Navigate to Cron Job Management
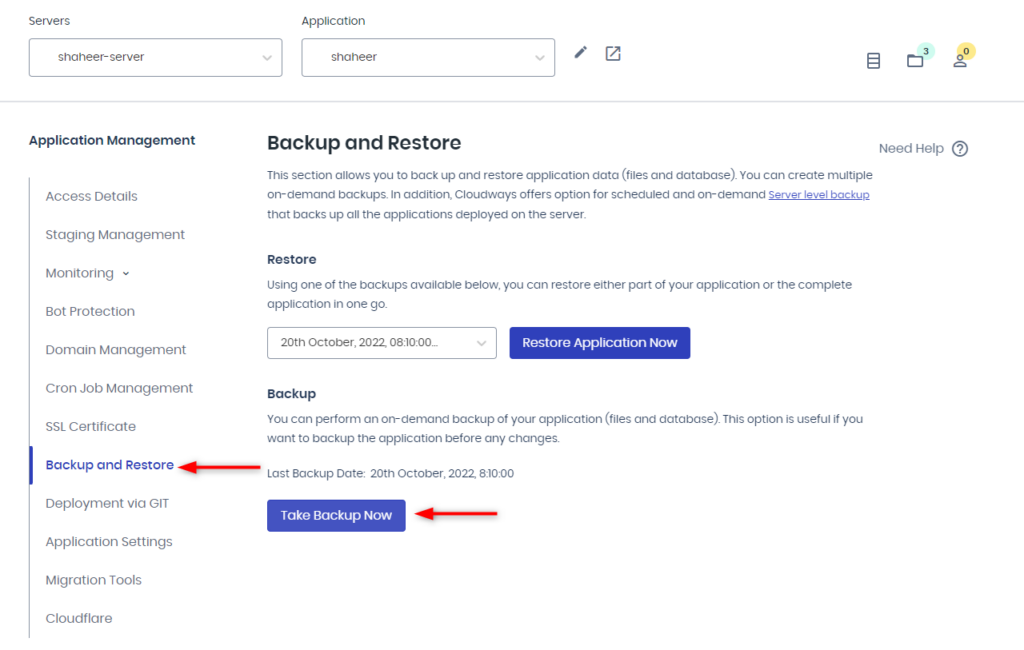 pyautogui.click(x=119, y=388)
